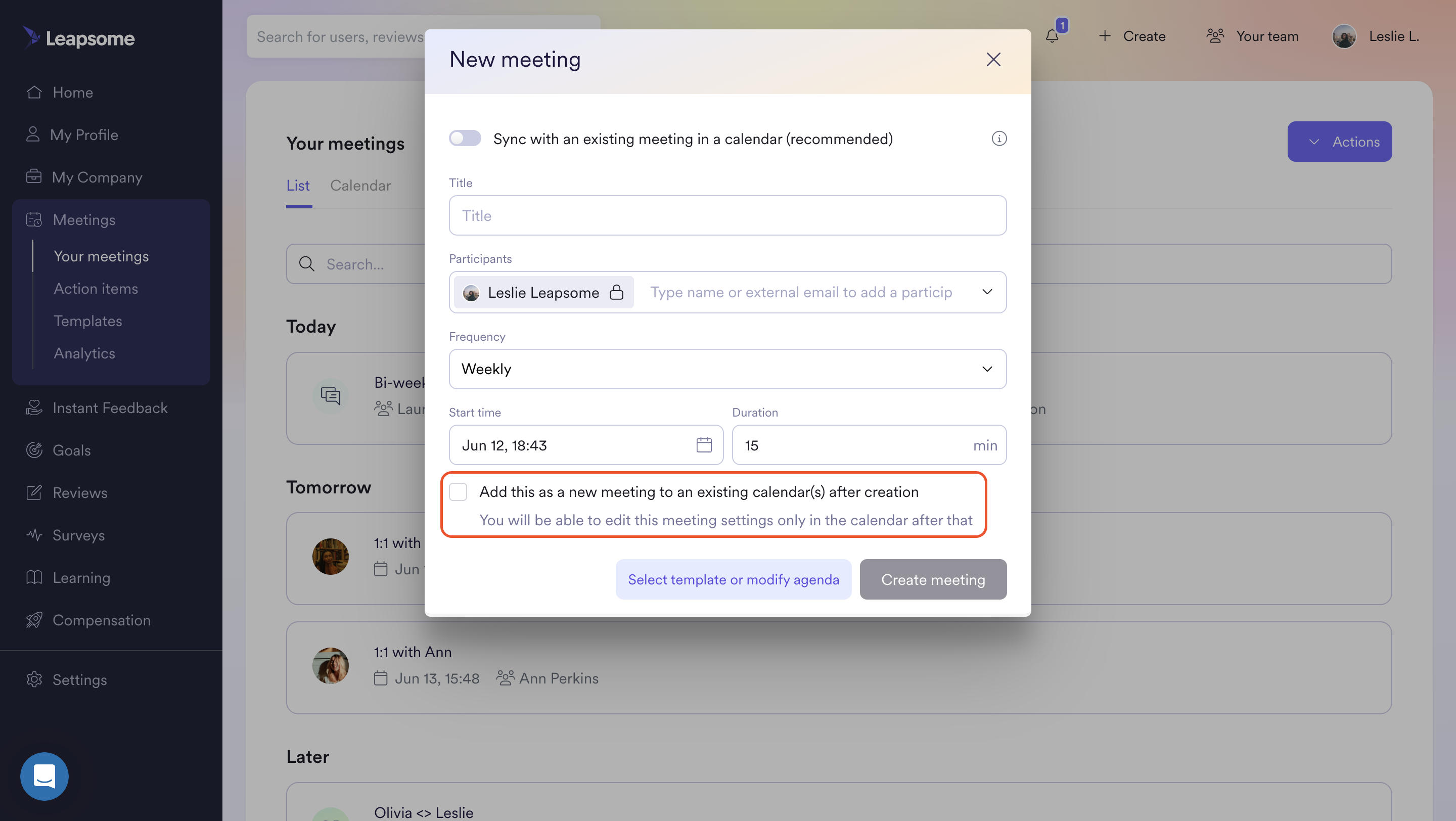The height and width of the screenshot is (821, 1456).
Task: Click the Goals target icon in sidebar
Action: coord(34,450)
